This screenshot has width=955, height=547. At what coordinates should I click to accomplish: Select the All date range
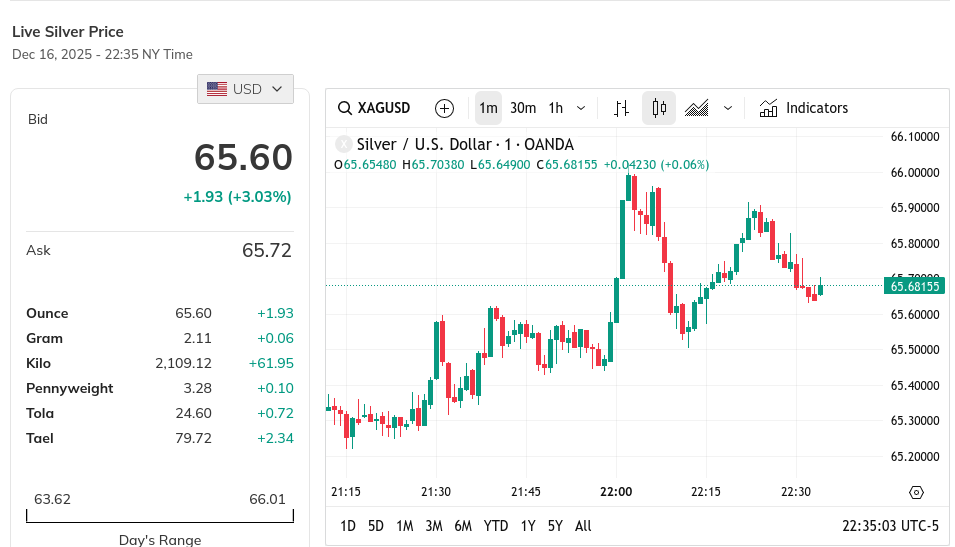click(x=583, y=526)
